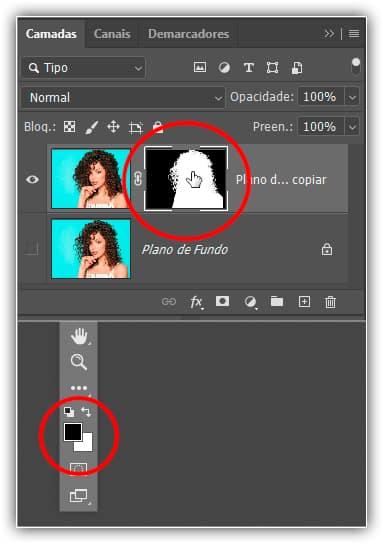Open the Opacidade slider arrow
The image size is (383, 544).
pos(352,97)
